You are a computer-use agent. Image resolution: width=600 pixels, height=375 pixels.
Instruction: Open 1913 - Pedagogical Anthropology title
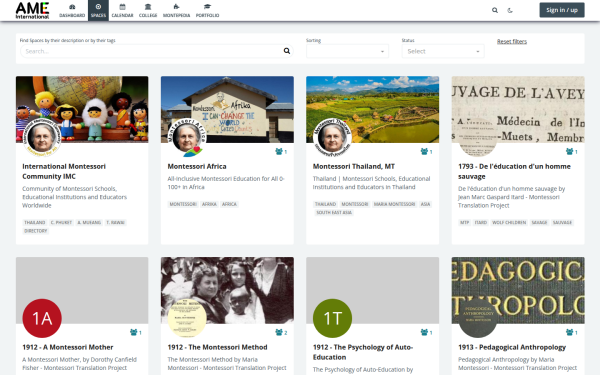click(x=512, y=347)
